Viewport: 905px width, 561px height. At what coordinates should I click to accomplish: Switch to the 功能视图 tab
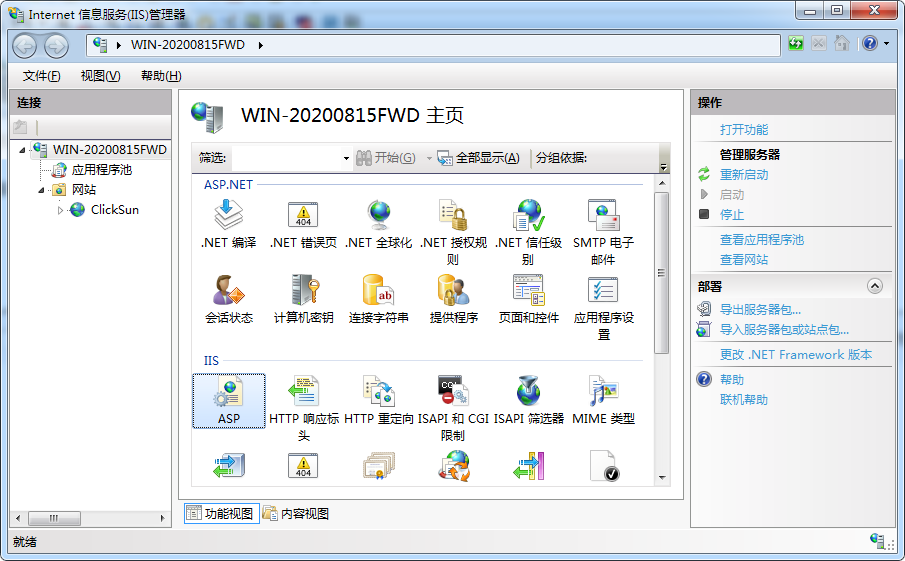222,513
